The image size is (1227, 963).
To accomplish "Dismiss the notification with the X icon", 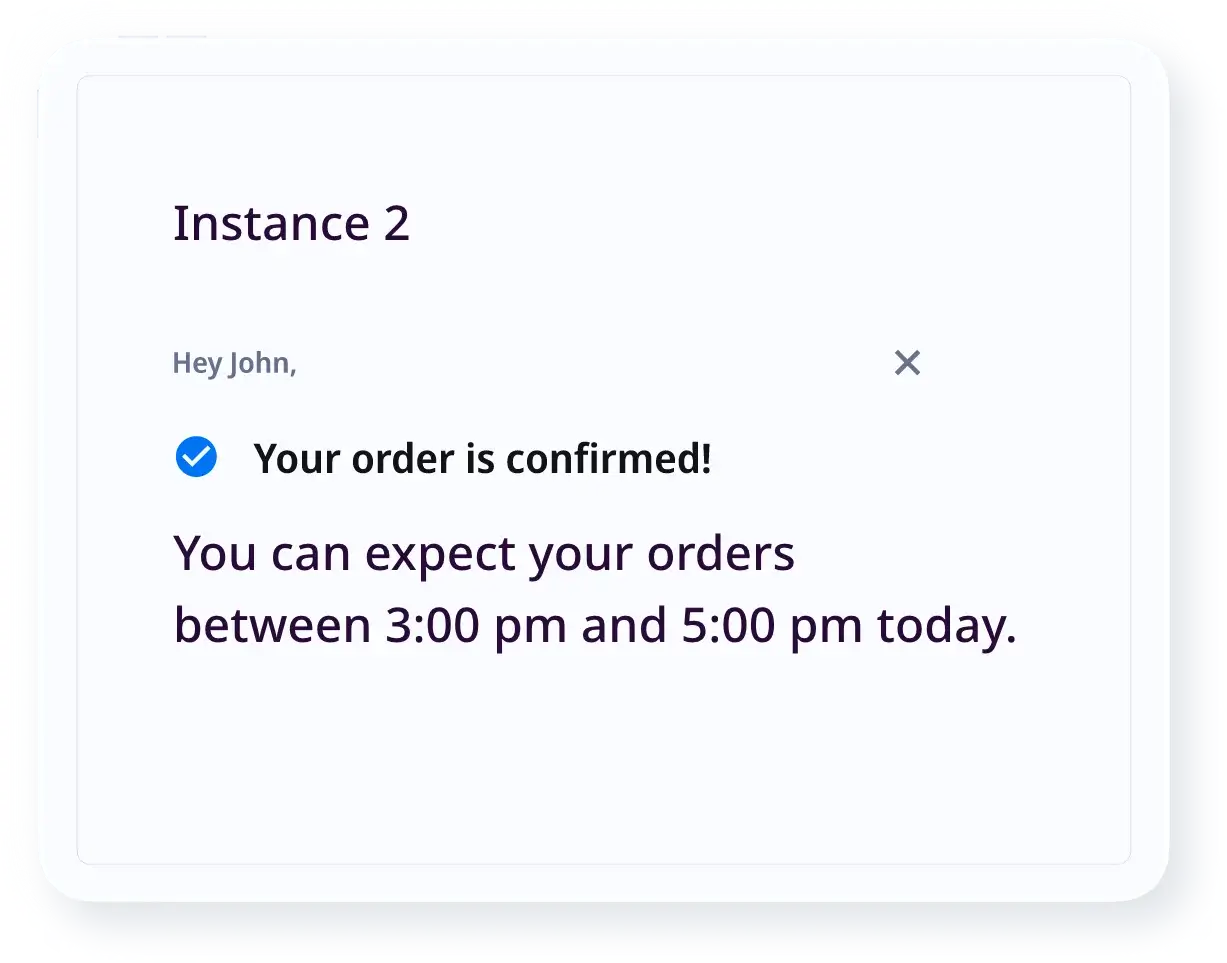I will coord(907,363).
